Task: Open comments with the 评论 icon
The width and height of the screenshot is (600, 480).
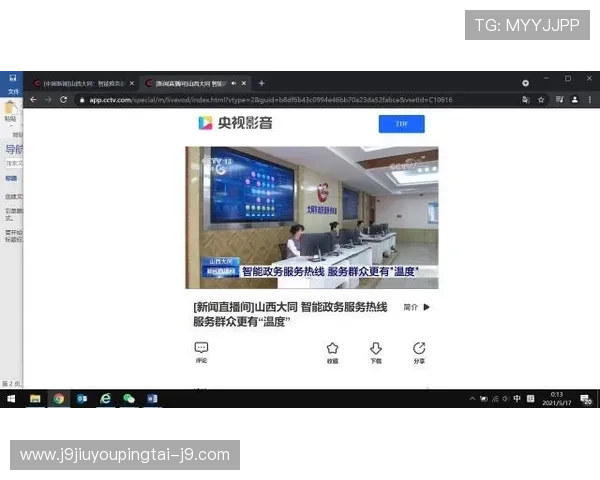Action: pyautogui.click(x=201, y=353)
